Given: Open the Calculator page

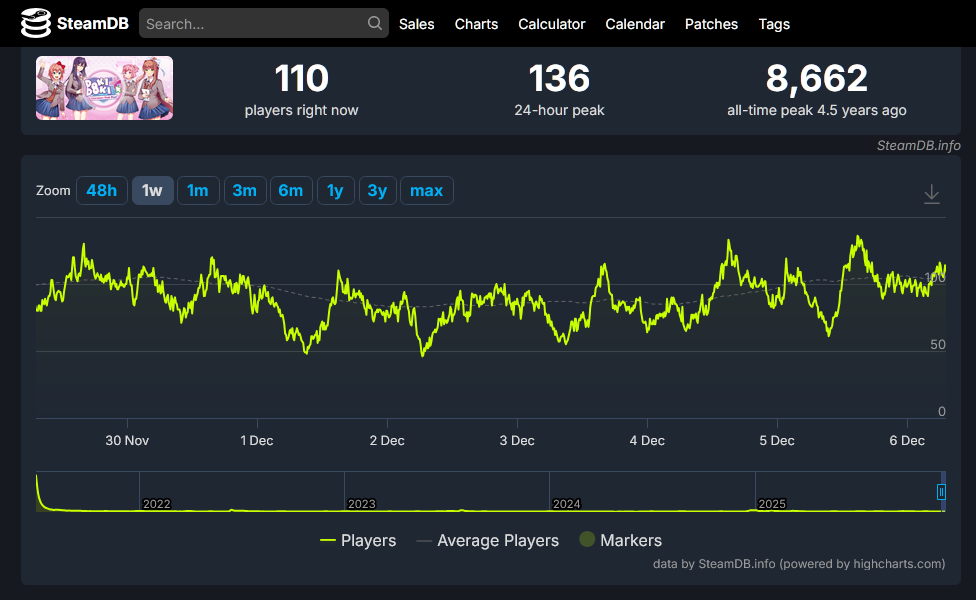Looking at the screenshot, I should pyautogui.click(x=551, y=24).
